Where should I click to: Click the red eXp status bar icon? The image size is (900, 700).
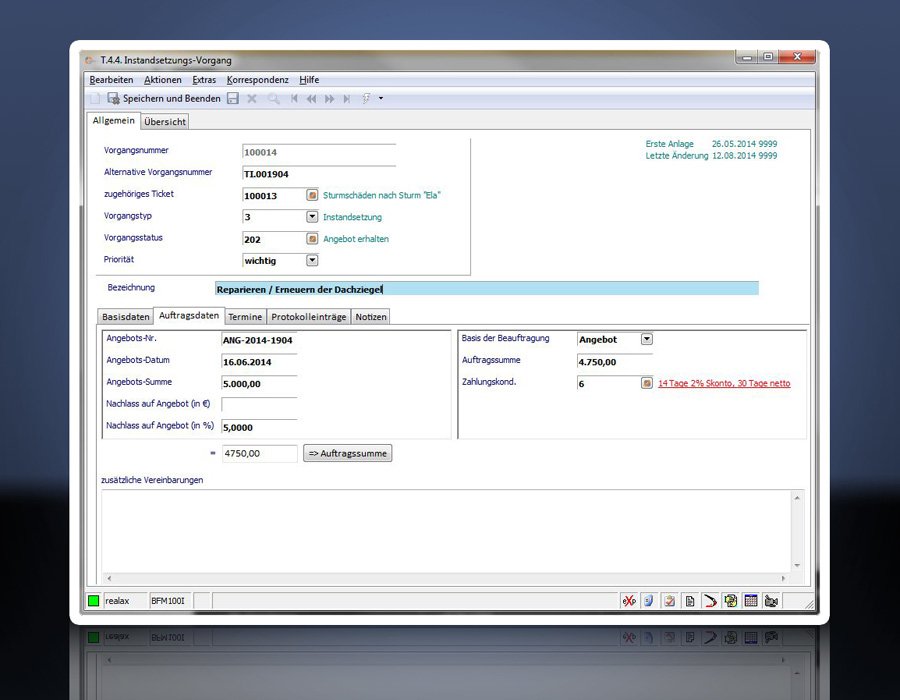point(629,601)
